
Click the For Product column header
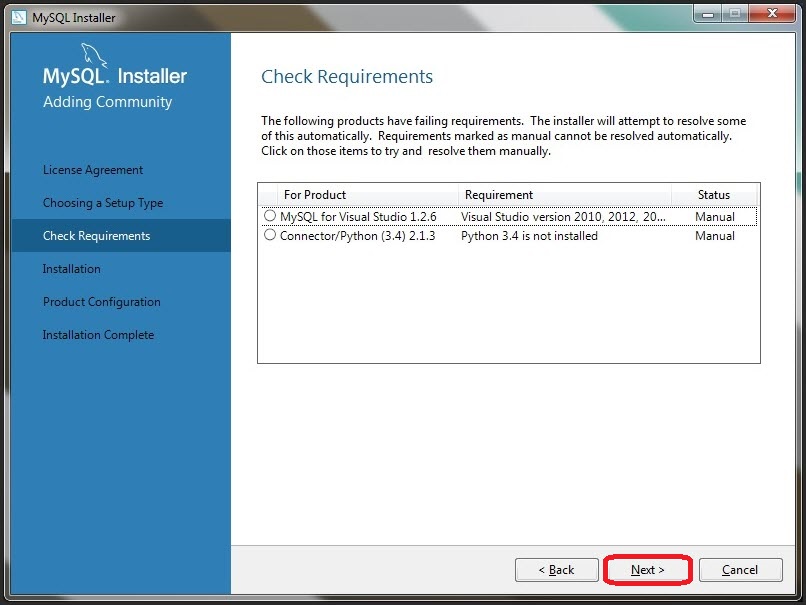368,195
